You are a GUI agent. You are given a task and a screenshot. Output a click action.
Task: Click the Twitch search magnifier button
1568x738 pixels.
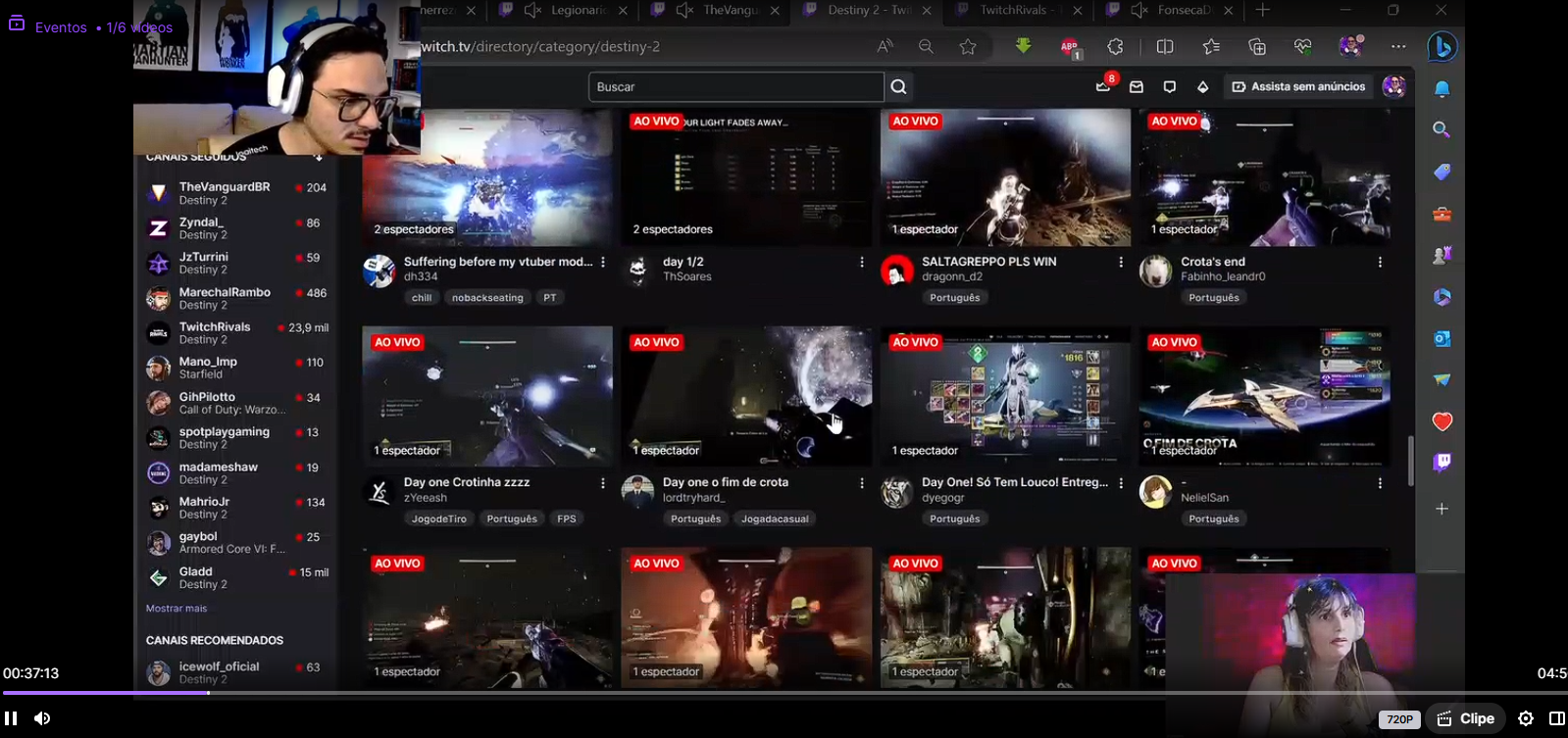tap(898, 87)
